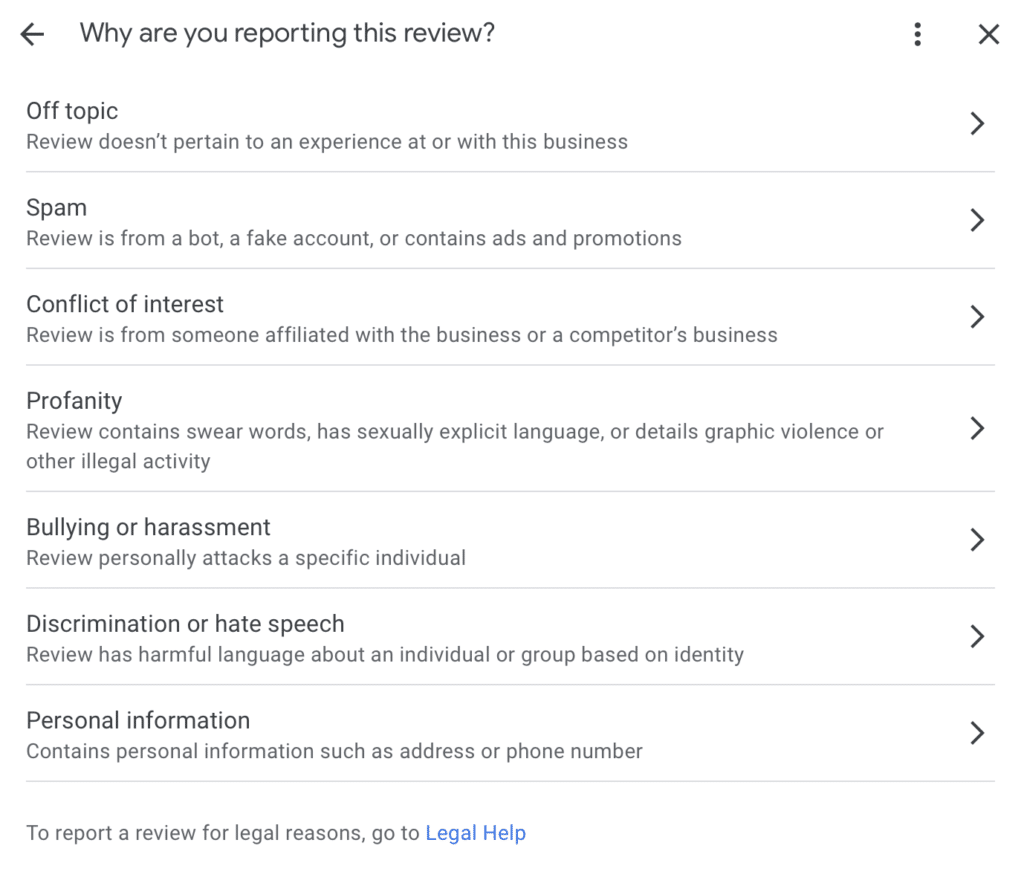Select Discrimination or hate speech

click(x=510, y=638)
